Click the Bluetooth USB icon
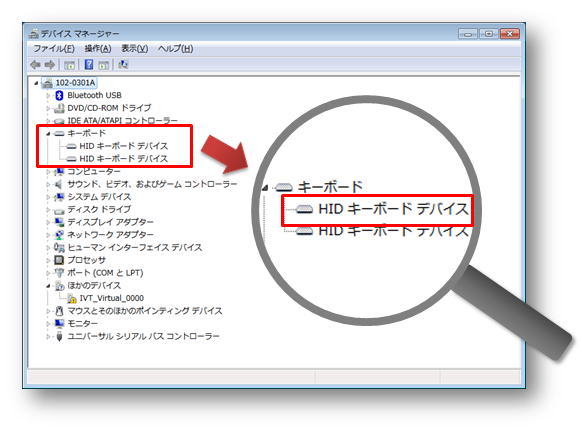582x431 pixels. tap(59, 95)
